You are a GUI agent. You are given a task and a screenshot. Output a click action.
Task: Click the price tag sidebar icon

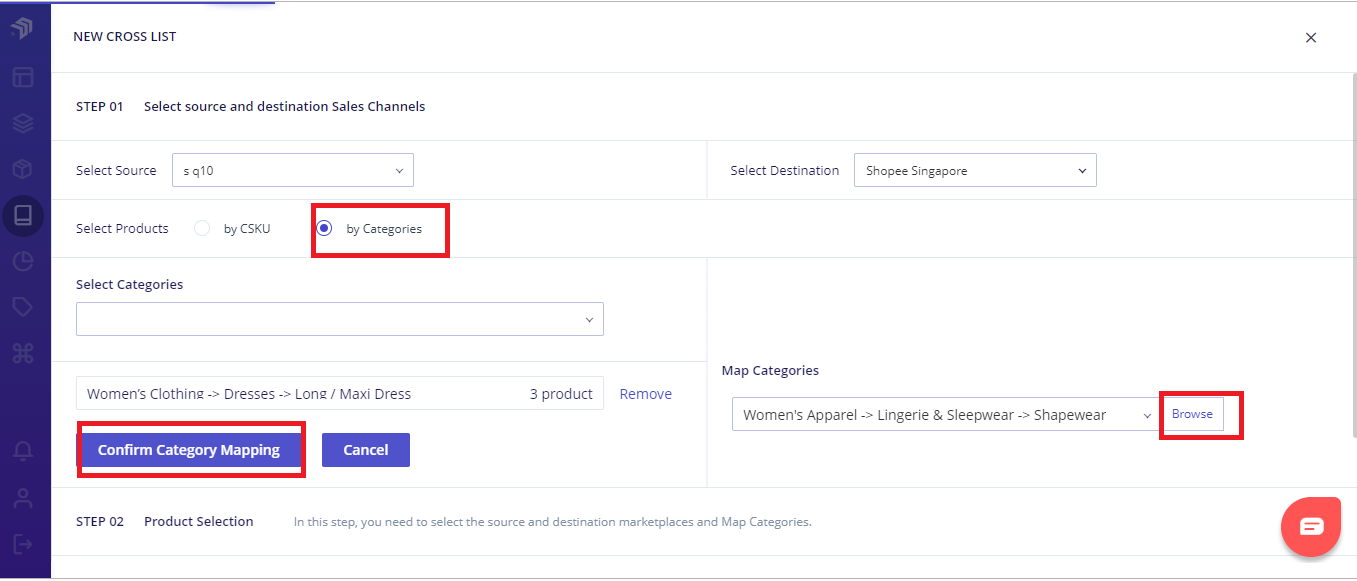click(x=23, y=307)
